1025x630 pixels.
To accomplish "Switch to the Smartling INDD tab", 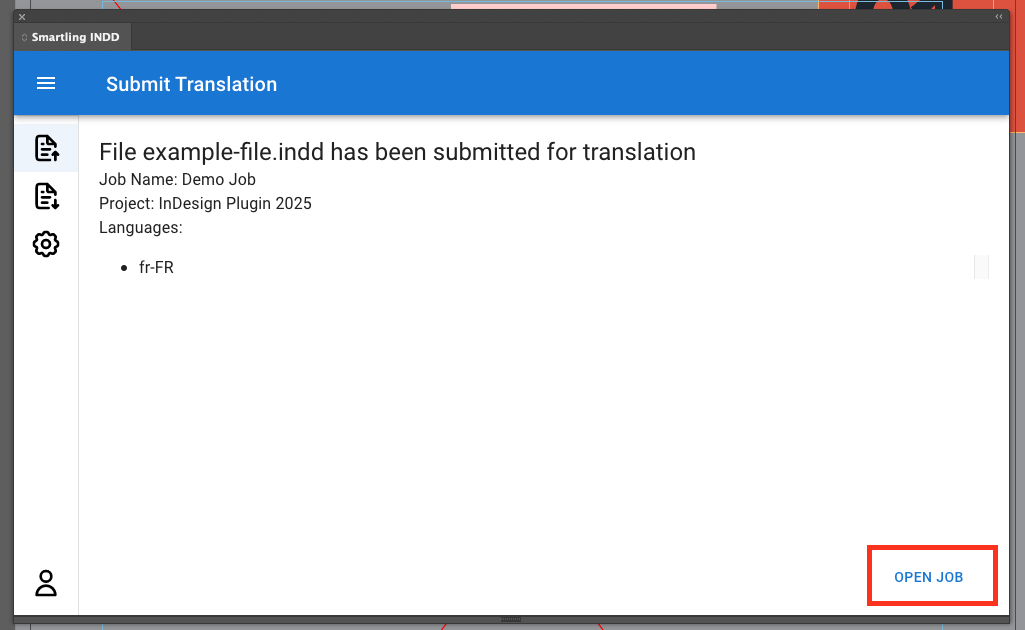I will tap(75, 38).
